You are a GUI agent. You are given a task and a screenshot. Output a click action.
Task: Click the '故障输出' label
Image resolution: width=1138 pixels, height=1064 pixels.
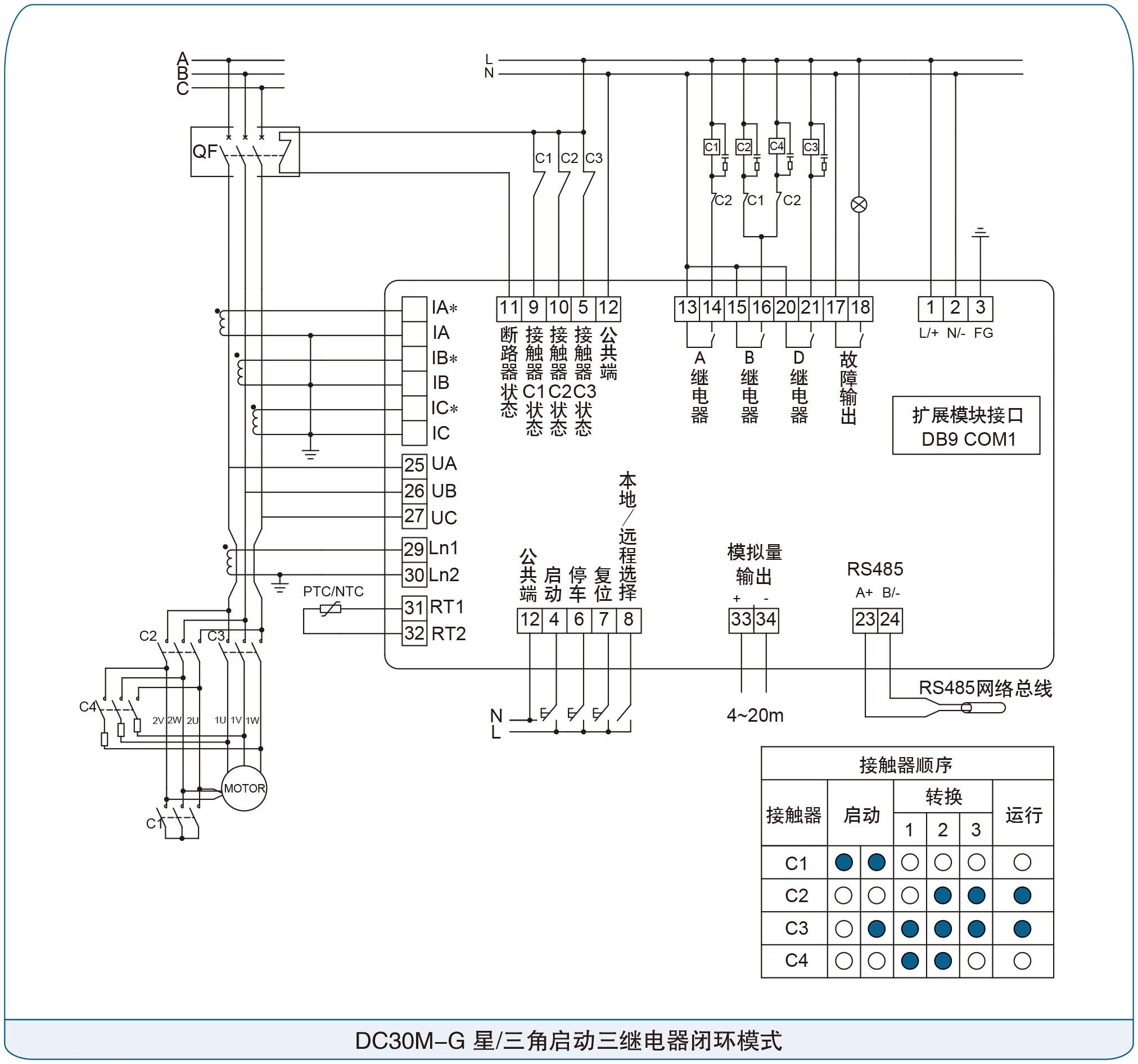pos(848,388)
